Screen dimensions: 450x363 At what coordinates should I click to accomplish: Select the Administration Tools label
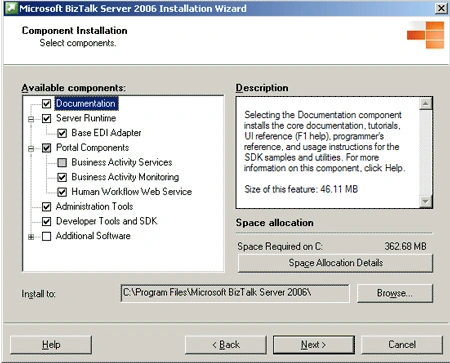pyautogui.click(x=94, y=206)
